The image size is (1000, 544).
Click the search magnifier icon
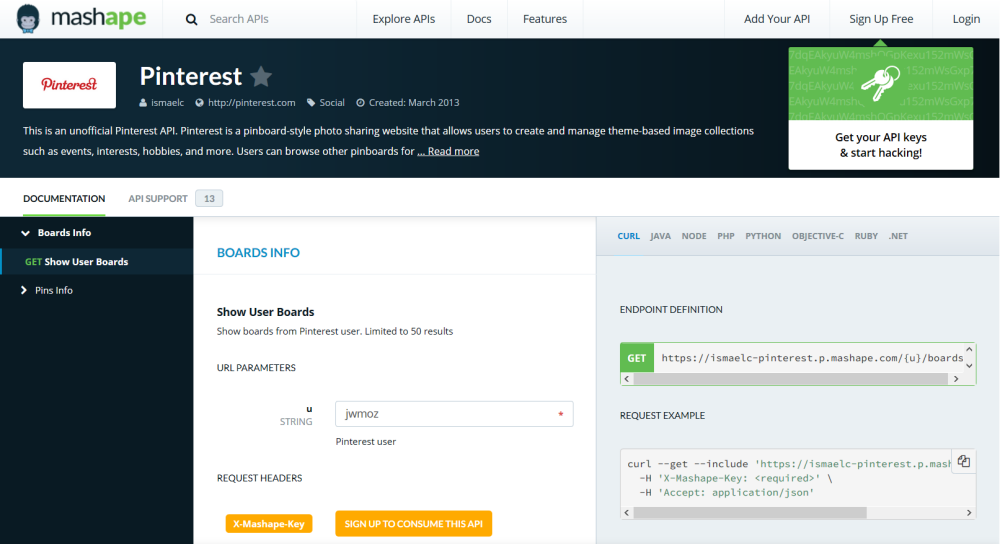point(191,19)
